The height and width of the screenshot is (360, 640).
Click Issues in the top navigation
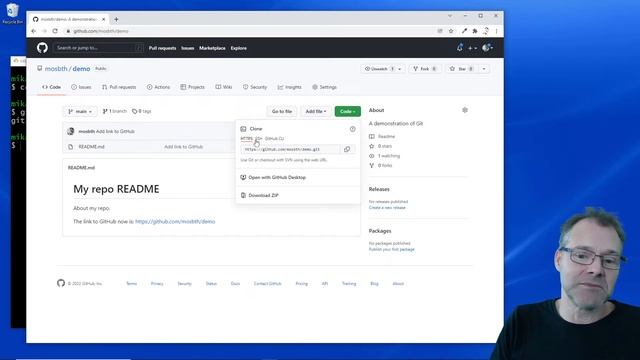click(188, 48)
